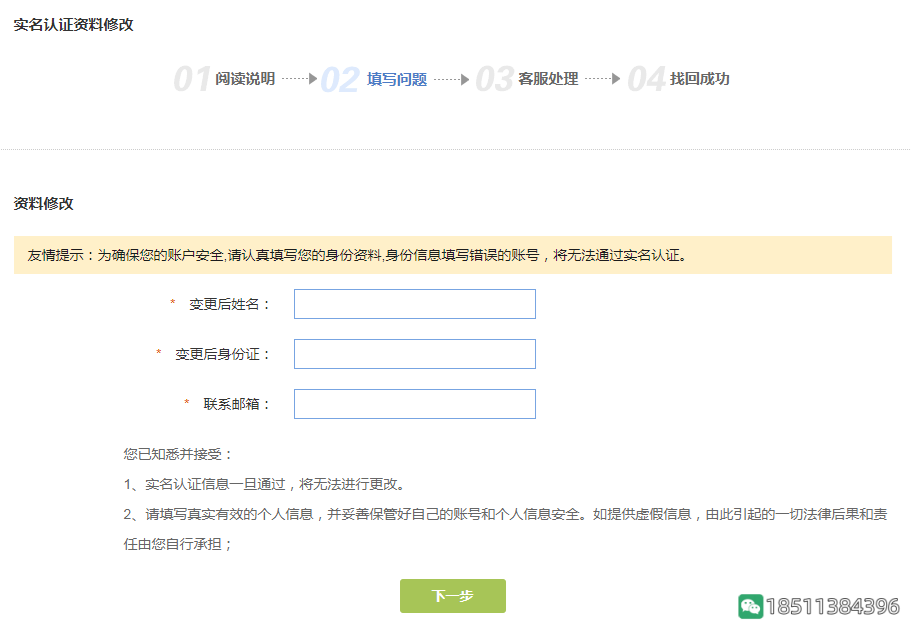Screen dimensions: 911x632
Task: Click the '变更后姓名' input field
Action: click(414, 303)
